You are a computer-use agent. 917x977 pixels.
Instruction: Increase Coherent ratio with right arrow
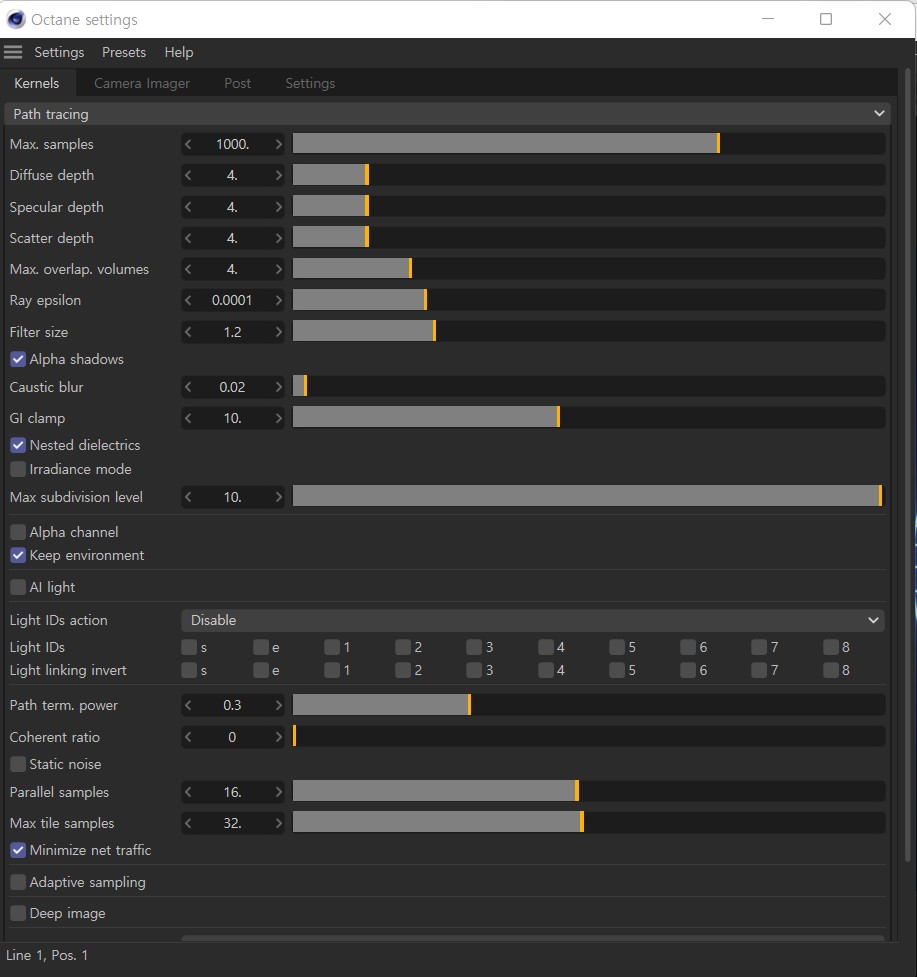pos(278,737)
